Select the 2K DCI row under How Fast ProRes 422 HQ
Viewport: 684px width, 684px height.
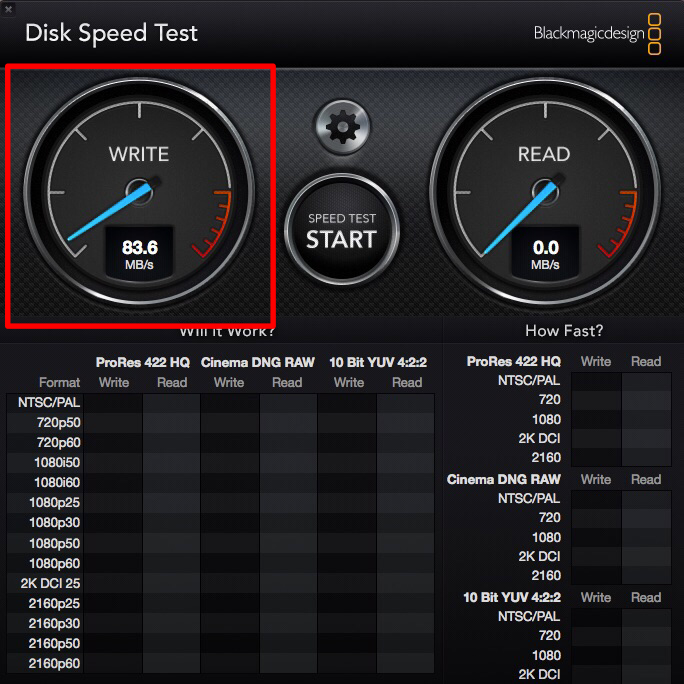pos(595,438)
